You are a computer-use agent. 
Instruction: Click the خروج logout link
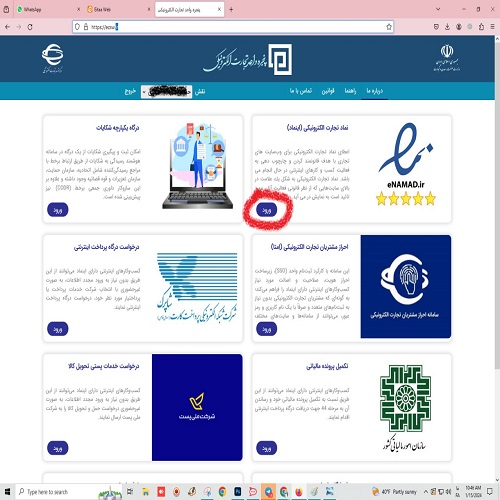coord(130,91)
